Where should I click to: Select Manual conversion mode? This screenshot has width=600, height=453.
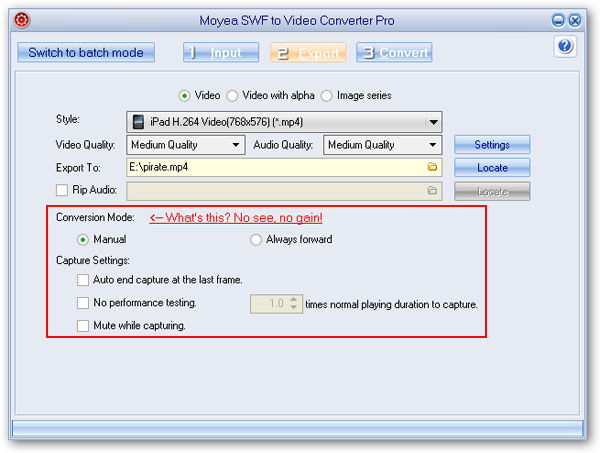83,240
